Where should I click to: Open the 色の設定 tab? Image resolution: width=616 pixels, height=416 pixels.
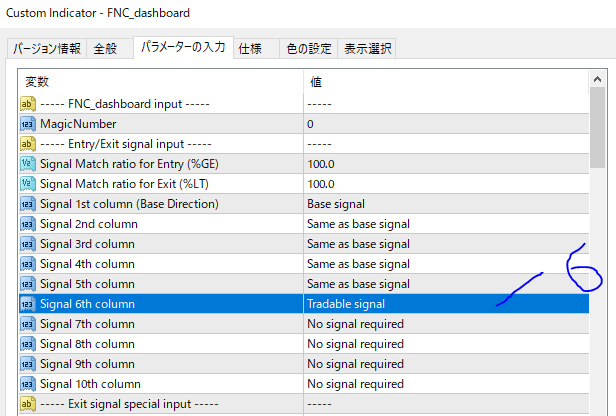pos(308,48)
